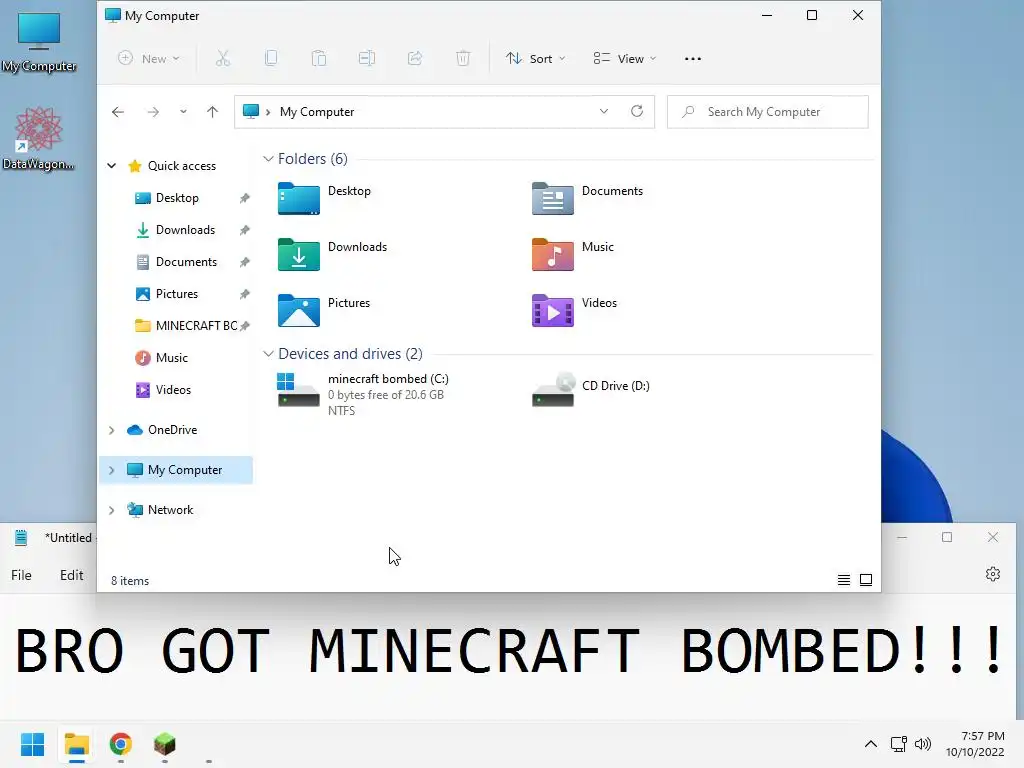Collapse Devices and drives (2) group
The width and height of the screenshot is (1024, 768).
(268, 353)
